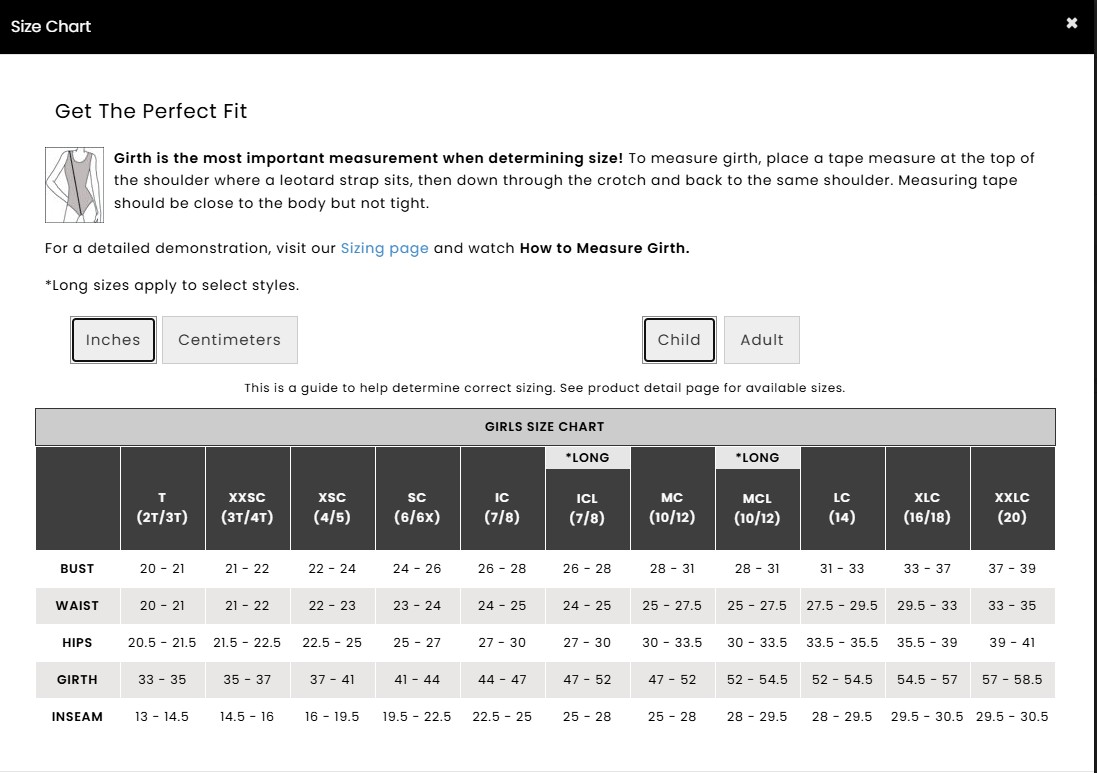1097x773 pixels.
Task: Click the BUST row label
Action: pyautogui.click(x=77, y=569)
